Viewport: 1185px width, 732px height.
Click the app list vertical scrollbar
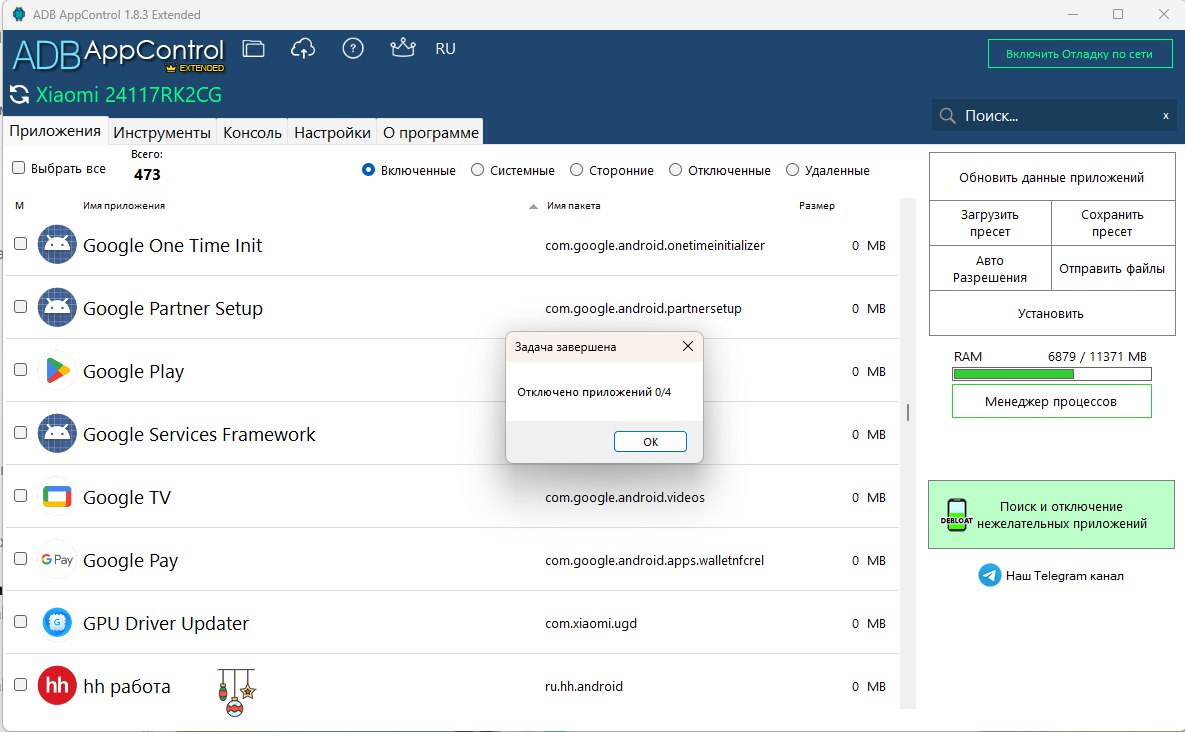(908, 453)
